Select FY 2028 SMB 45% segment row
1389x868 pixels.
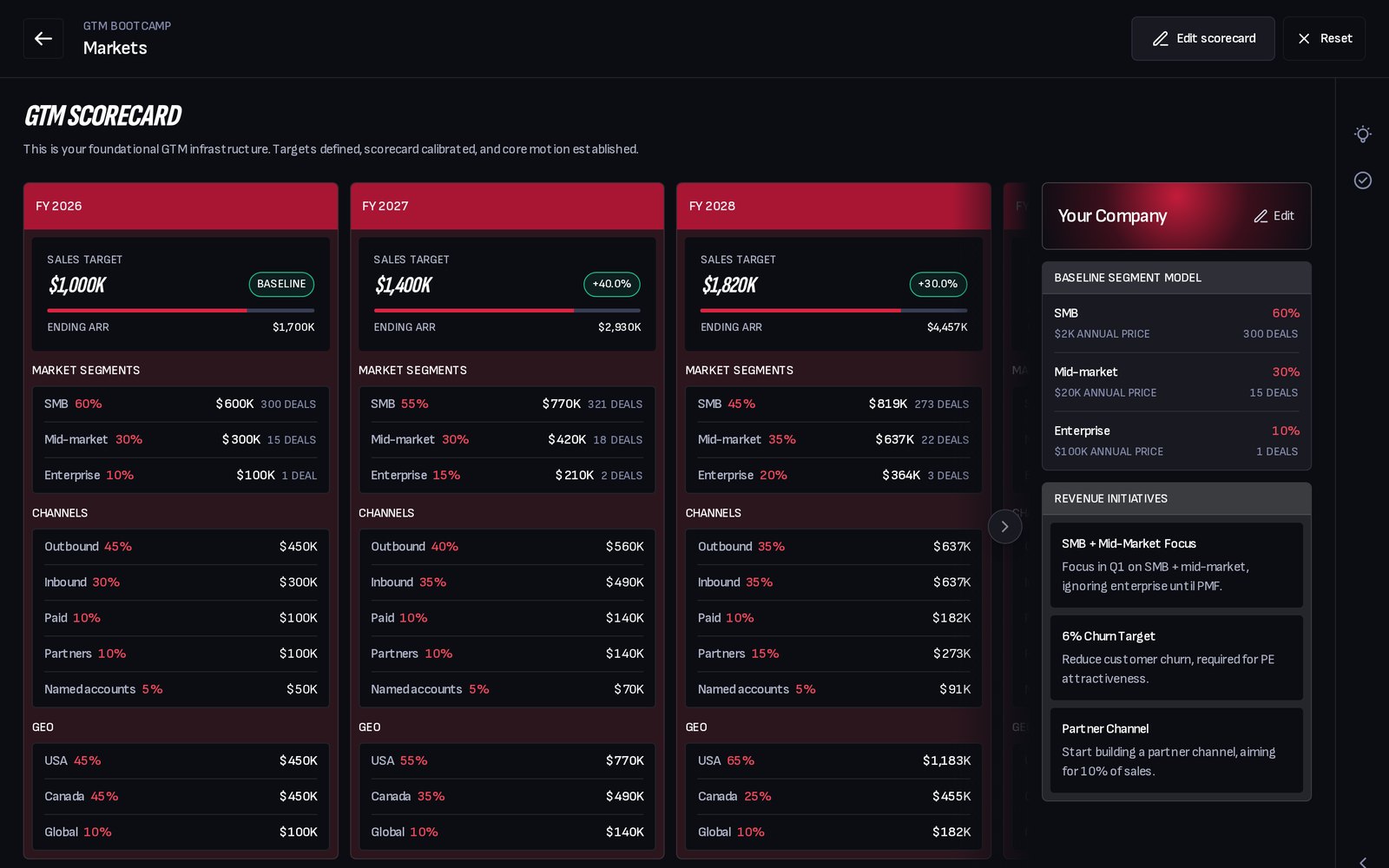click(x=833, y=404)
